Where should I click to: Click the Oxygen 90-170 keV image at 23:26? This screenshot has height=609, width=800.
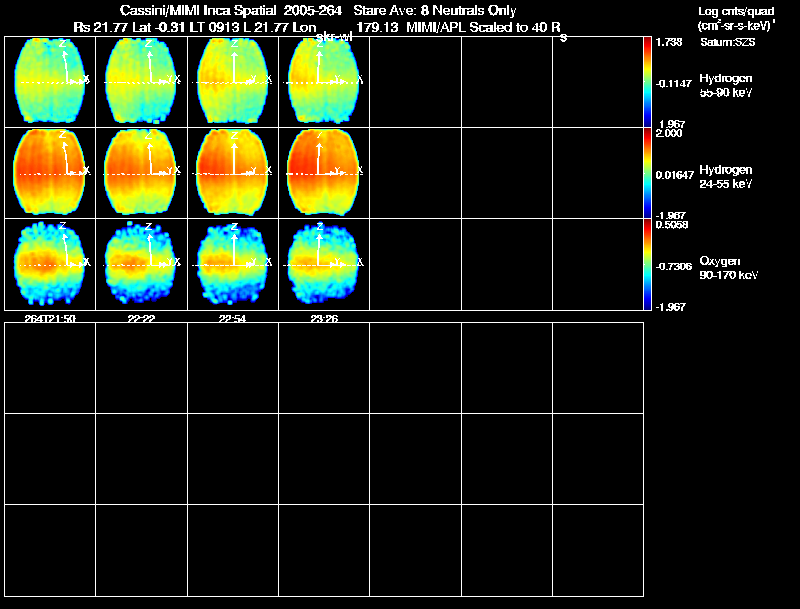[x=324, y=264]
